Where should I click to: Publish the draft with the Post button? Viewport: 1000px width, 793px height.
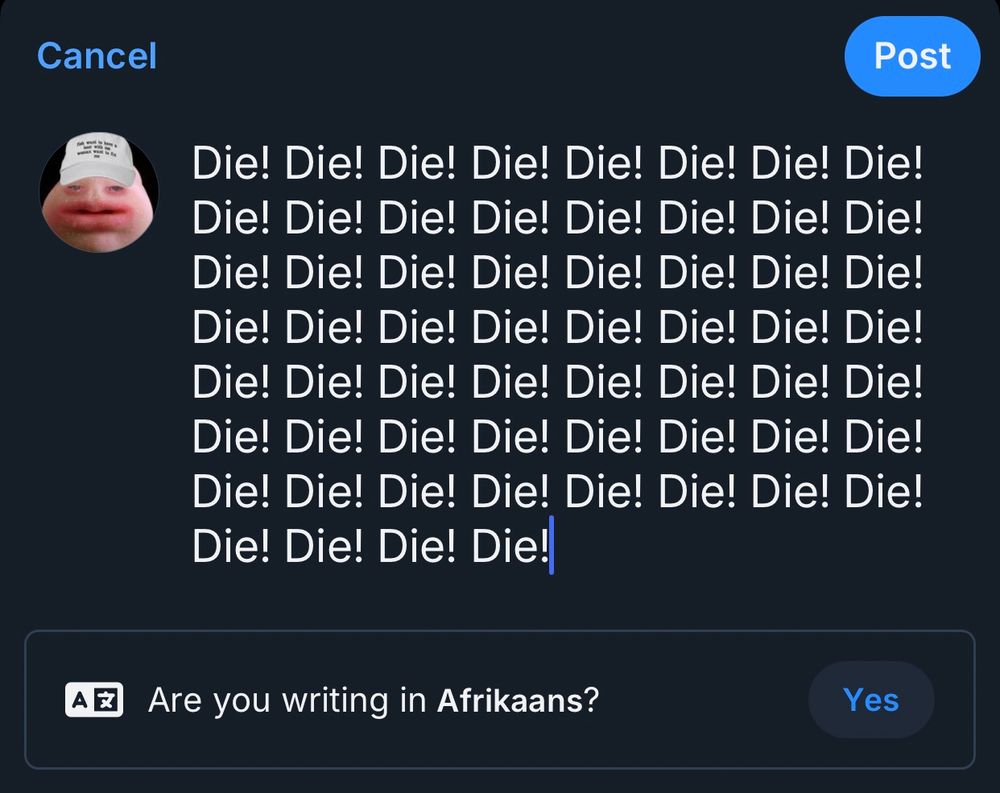912,56
